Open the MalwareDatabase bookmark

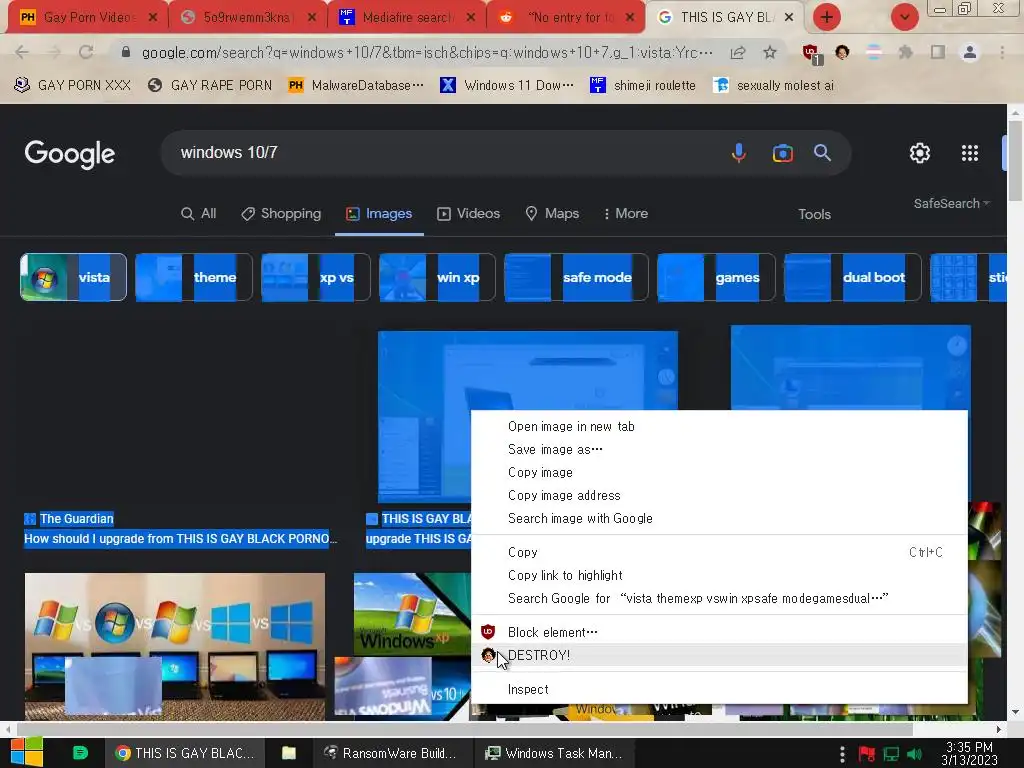point(356,86)
